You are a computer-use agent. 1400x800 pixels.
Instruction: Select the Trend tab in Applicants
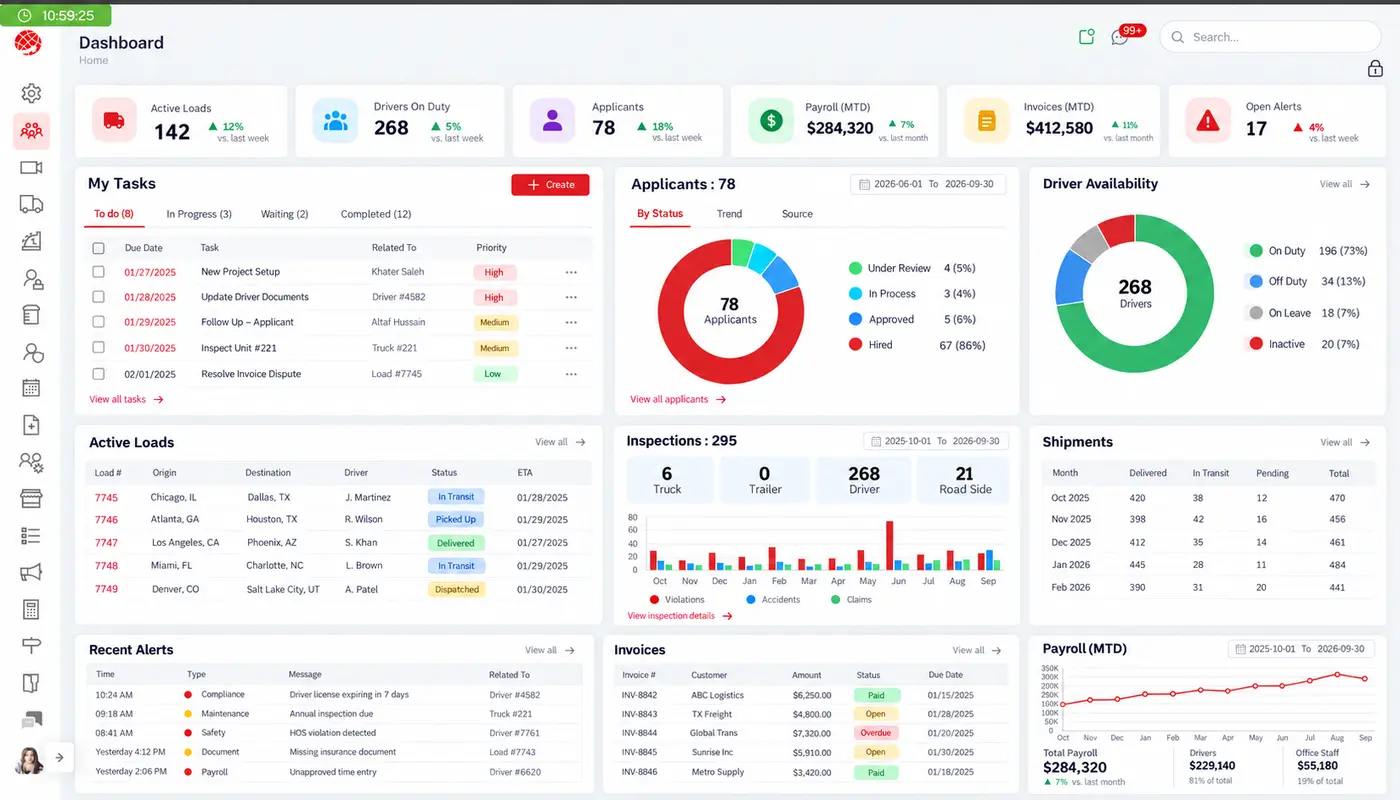730,214
